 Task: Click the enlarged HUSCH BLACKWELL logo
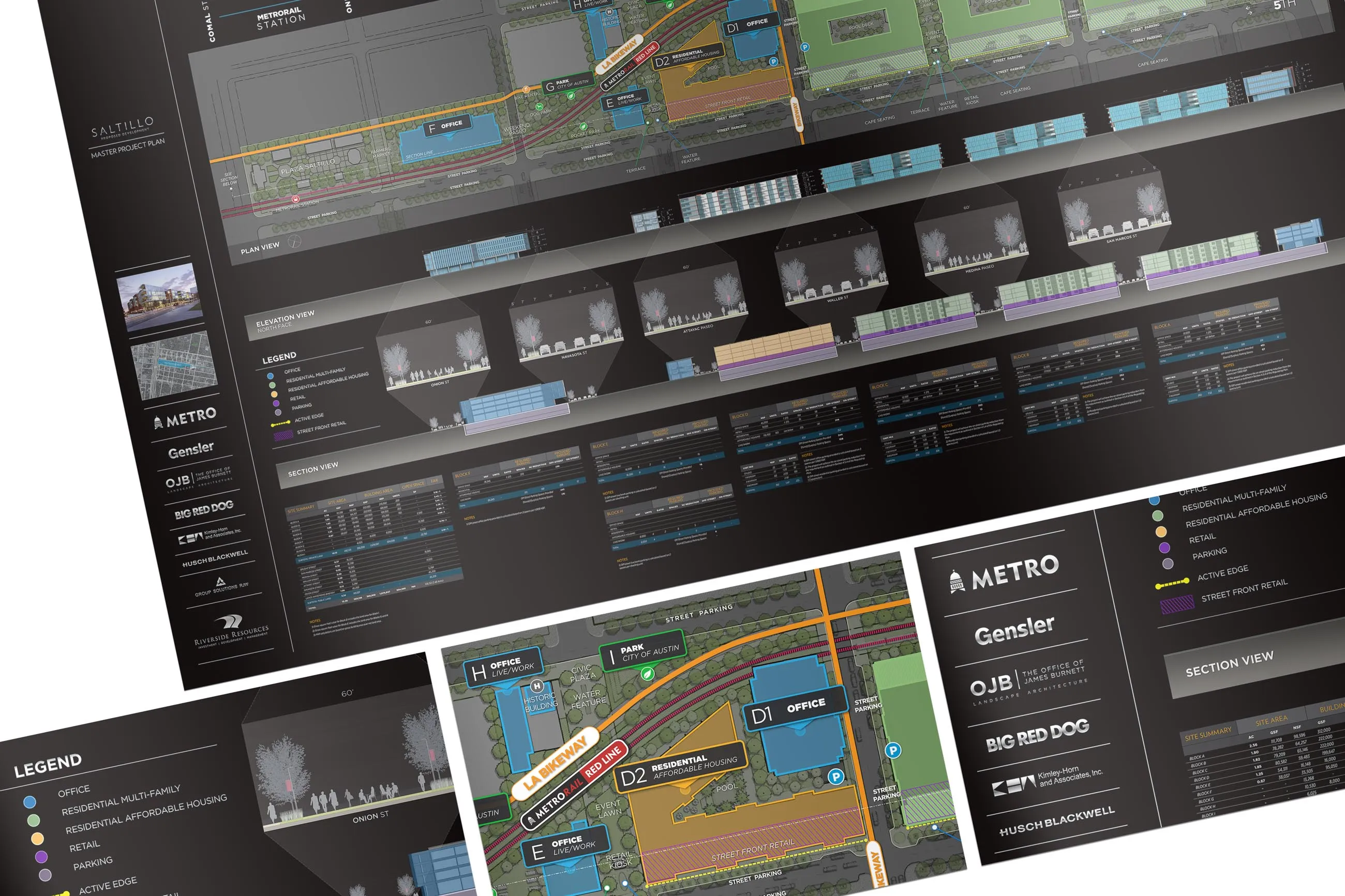pos(1057,821)
